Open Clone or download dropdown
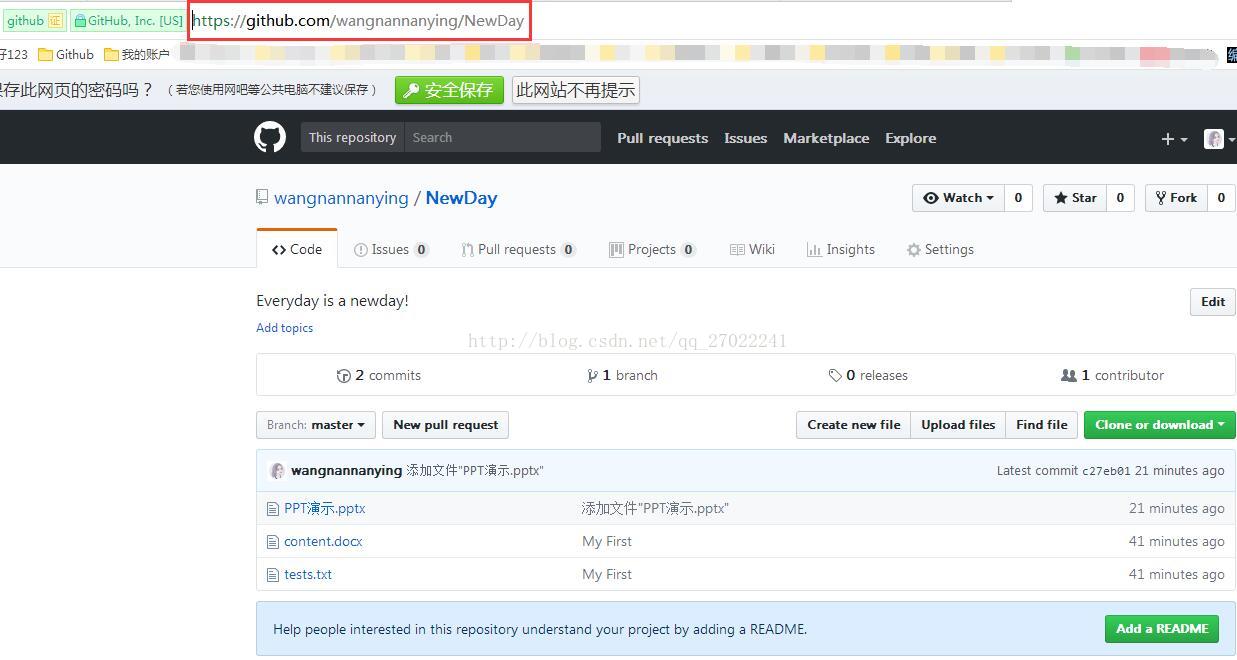Viewport: 1237px width, 660px height. click(x=1160, y=425)
